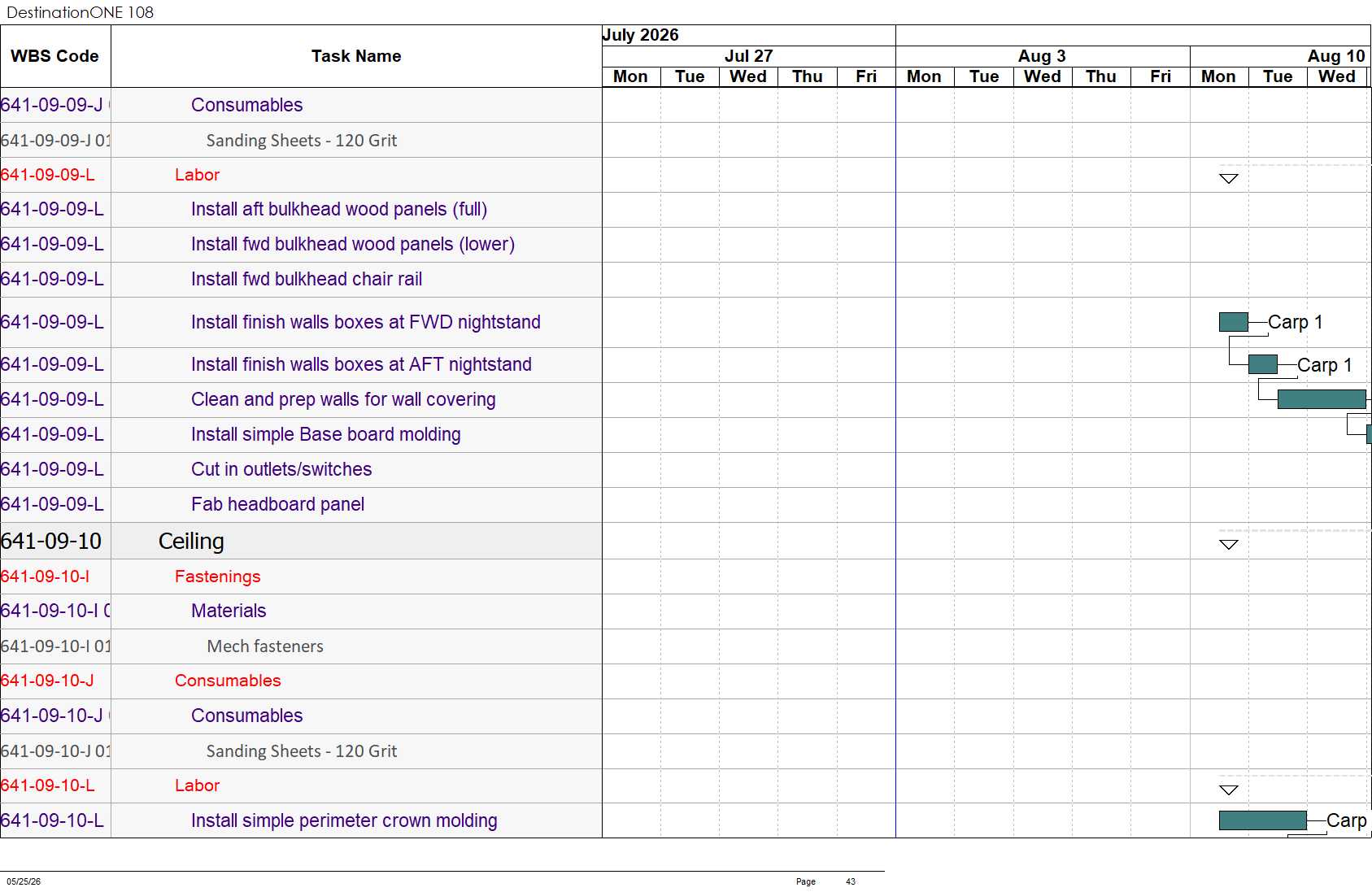The height and width of the screenshot is (892, 1372).
Task: Click the Task Name column header
Action: 356,56
